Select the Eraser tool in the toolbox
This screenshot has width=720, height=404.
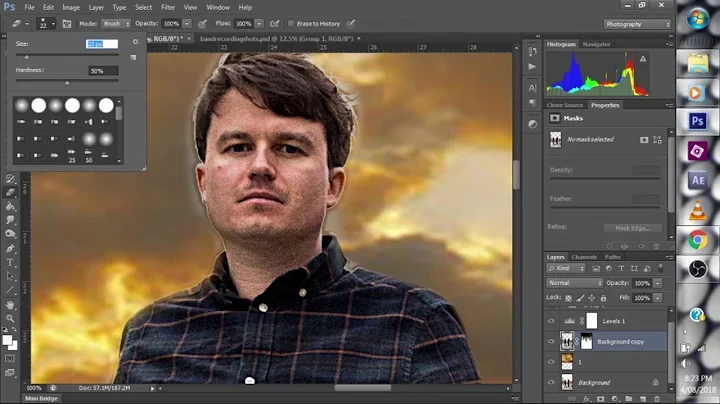pos(10,192)
